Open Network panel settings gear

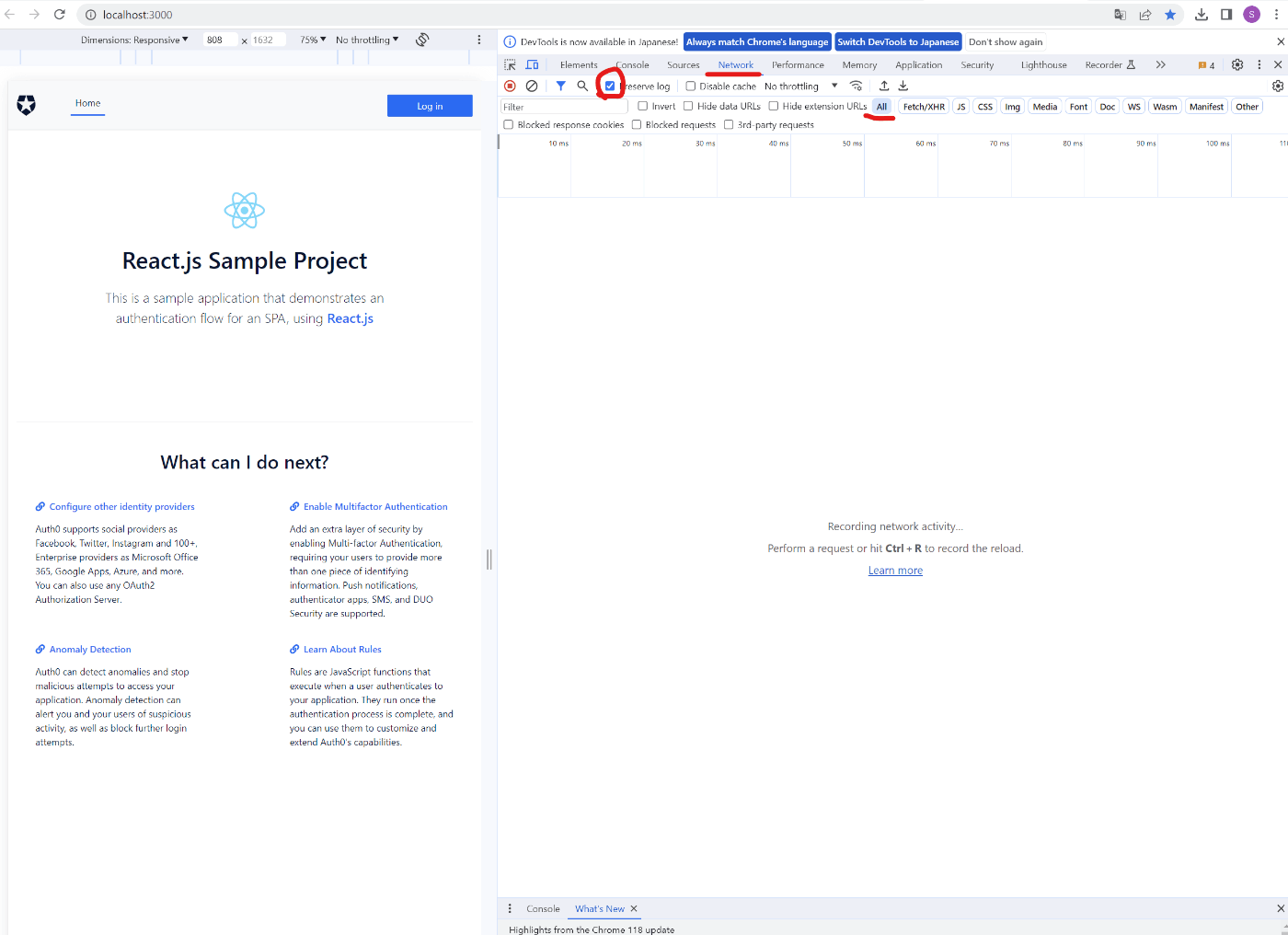1278,86
